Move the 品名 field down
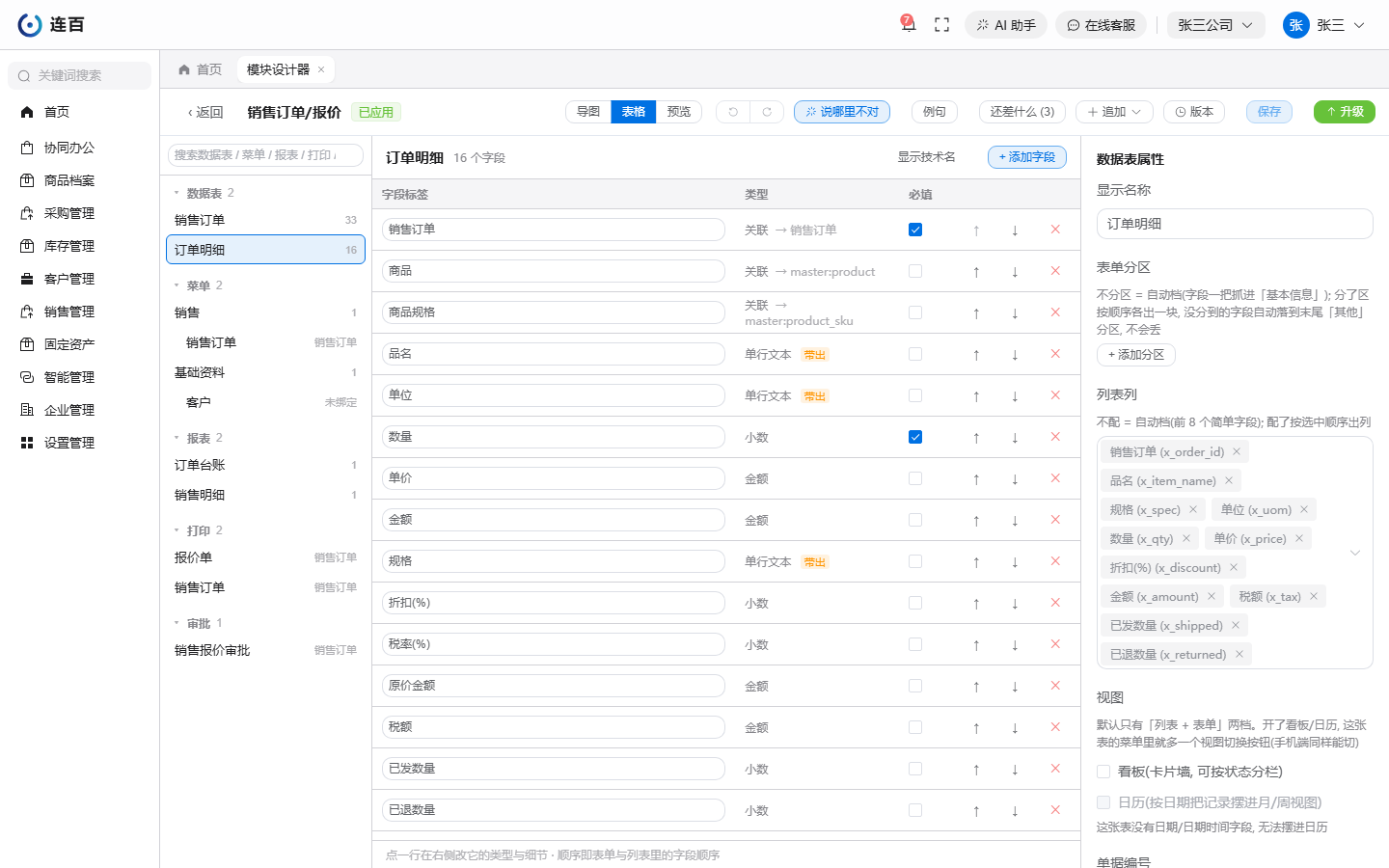The height and width of the screenshot is (868, 1389). coord(1015,355)
